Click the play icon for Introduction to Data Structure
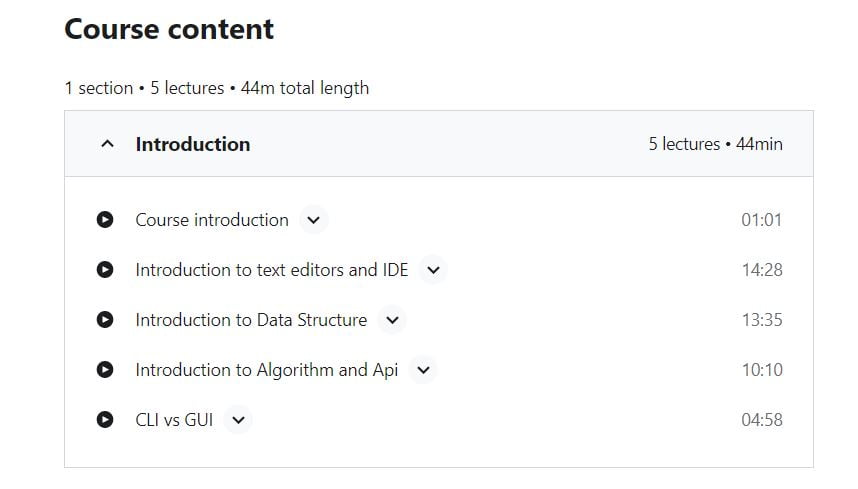Image resolution: width=858 pixels, height=489 pixels. point(105,319)
